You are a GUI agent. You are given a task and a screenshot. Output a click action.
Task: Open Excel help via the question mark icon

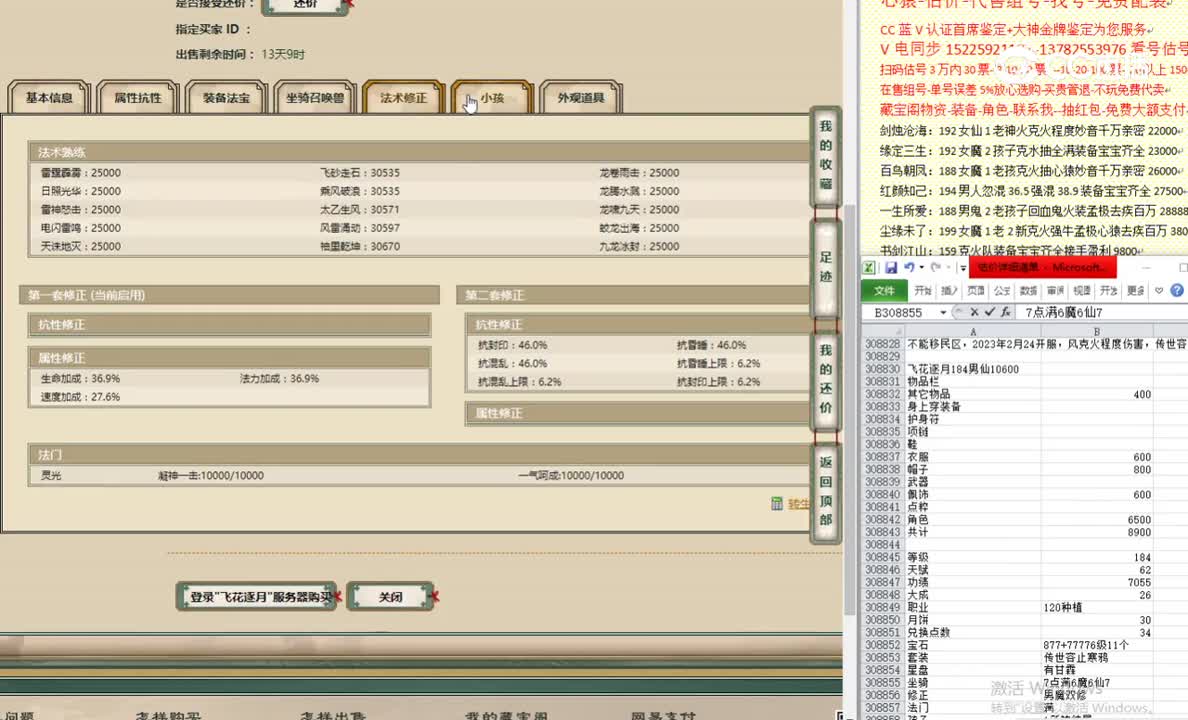(x=1176, y=291)
